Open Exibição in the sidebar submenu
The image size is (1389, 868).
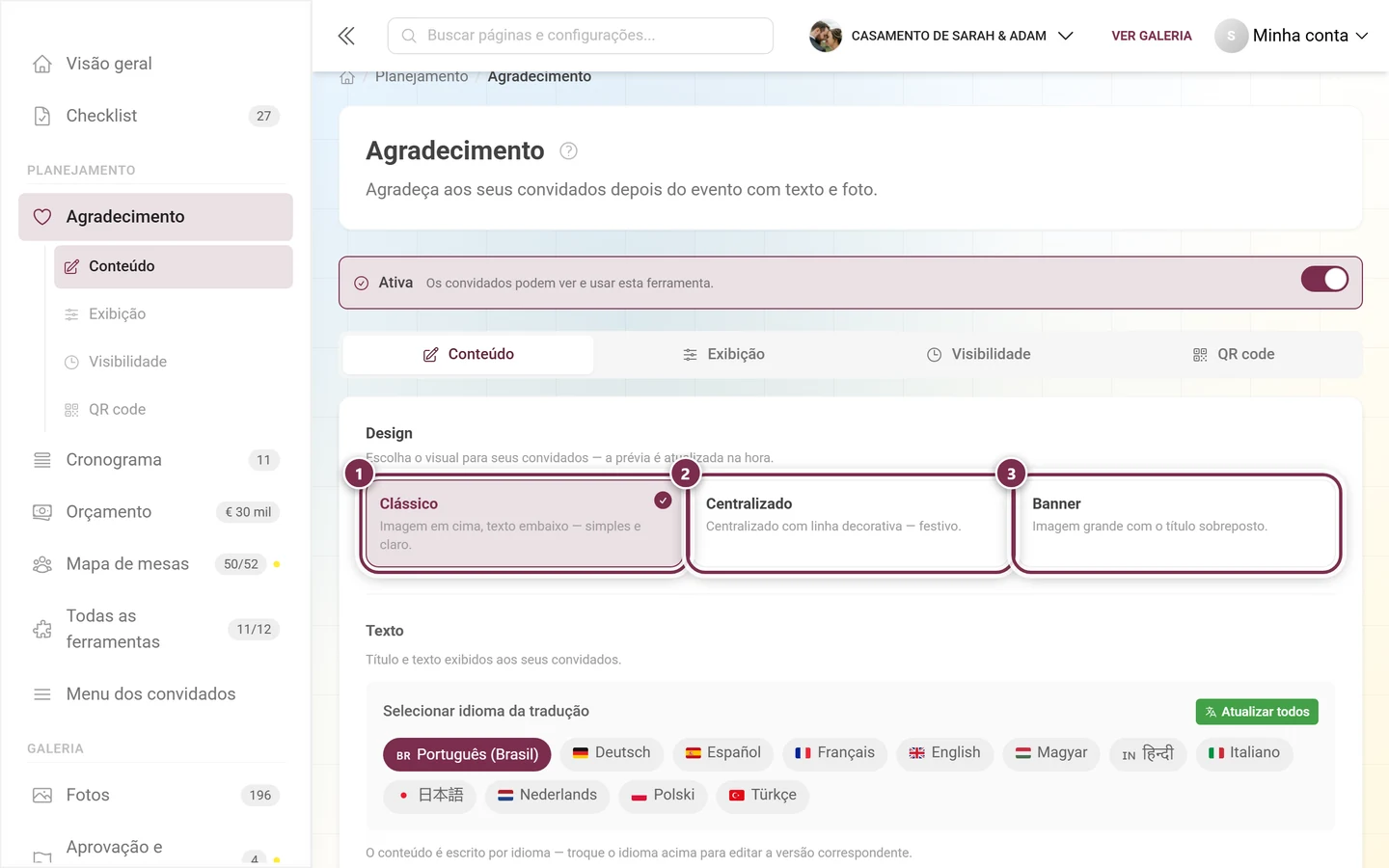click(x=174, y=314)
